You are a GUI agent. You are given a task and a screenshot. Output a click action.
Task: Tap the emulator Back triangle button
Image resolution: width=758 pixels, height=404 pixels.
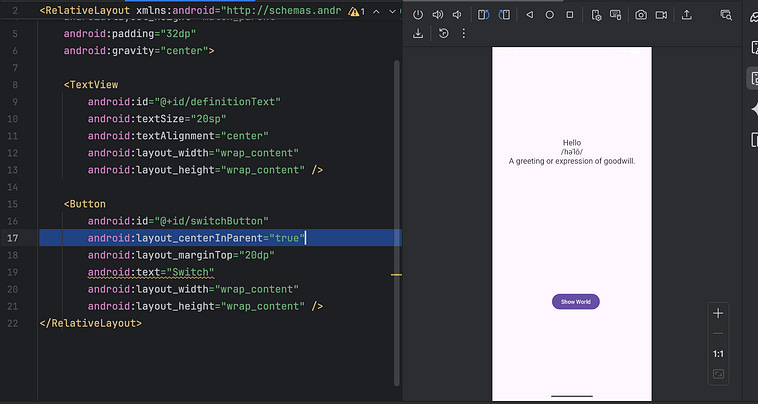click(x=529, y=15)
